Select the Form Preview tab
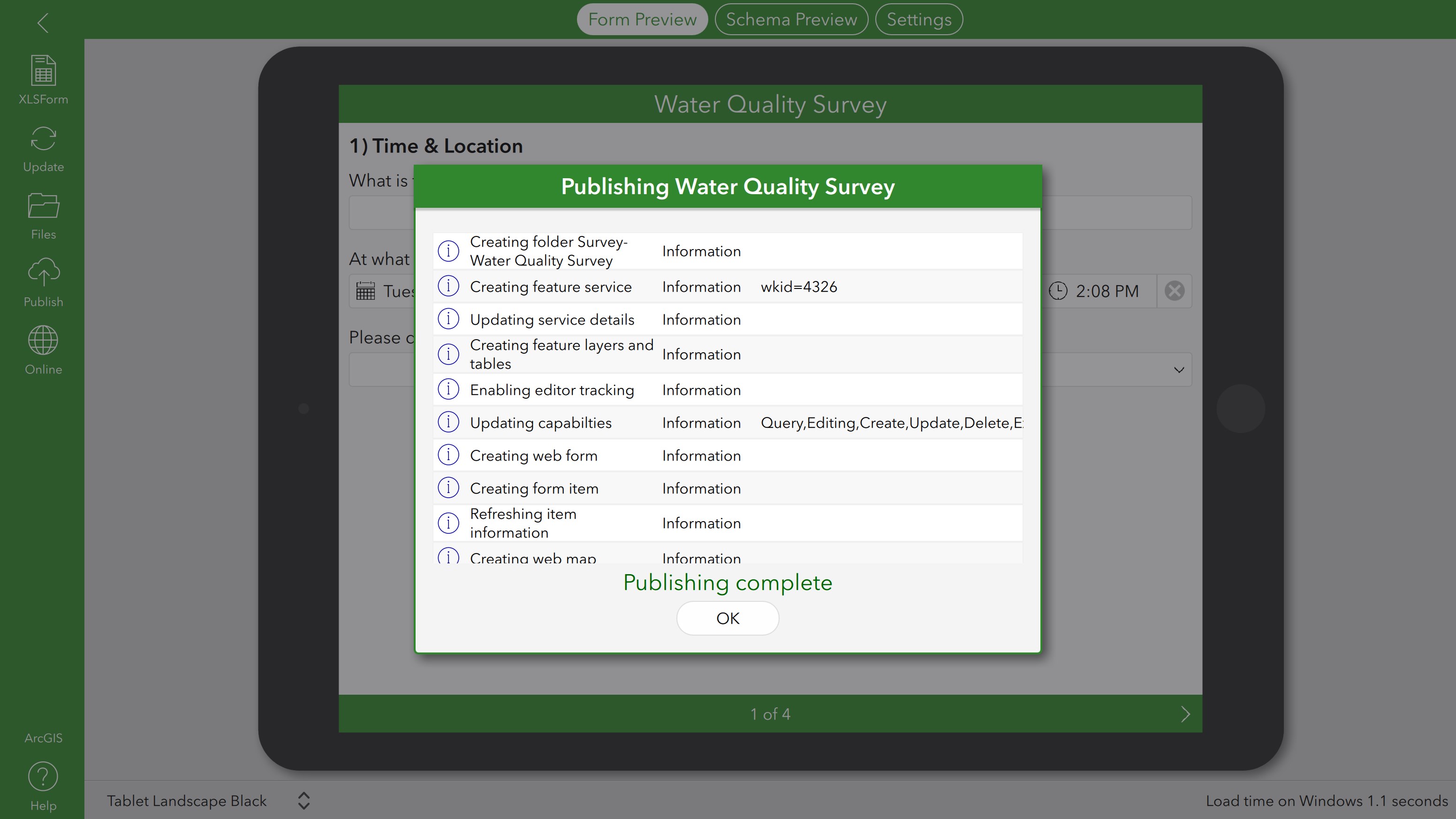The width and height of the screenshot is (1456, 819). click(x=642, y=20)
